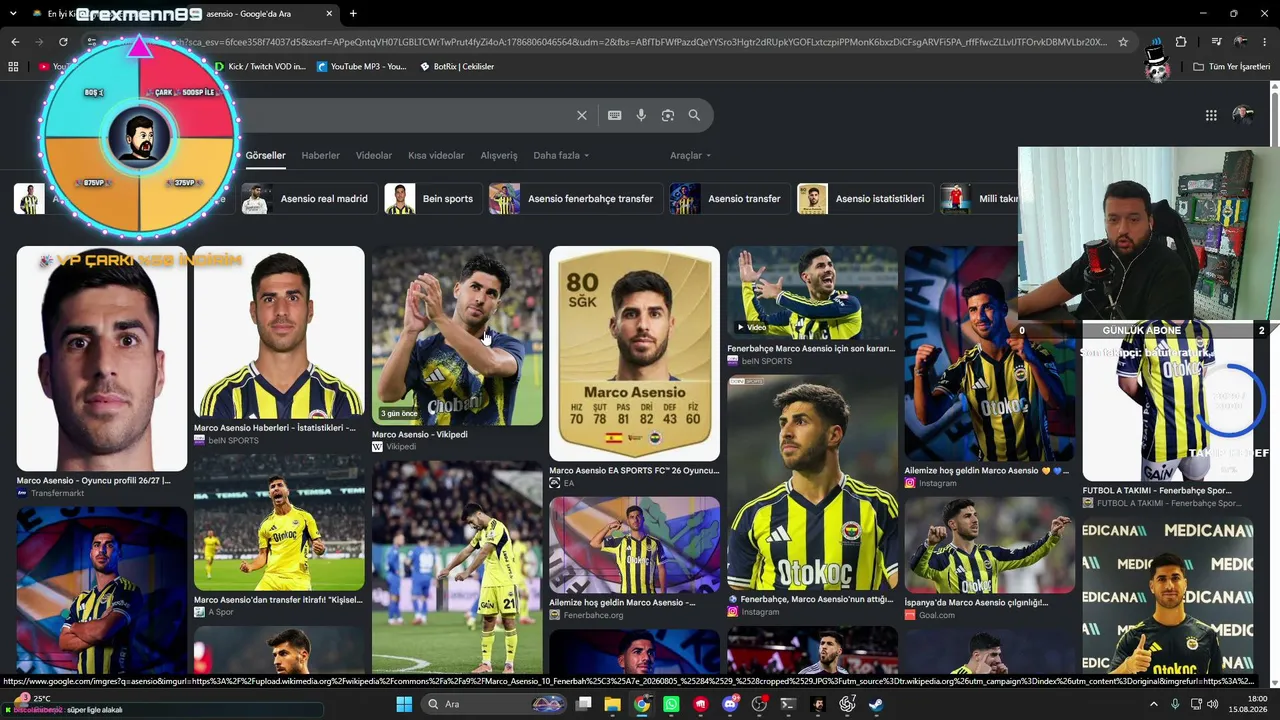Open the BotRix Çekilişler bookmark

457,67
